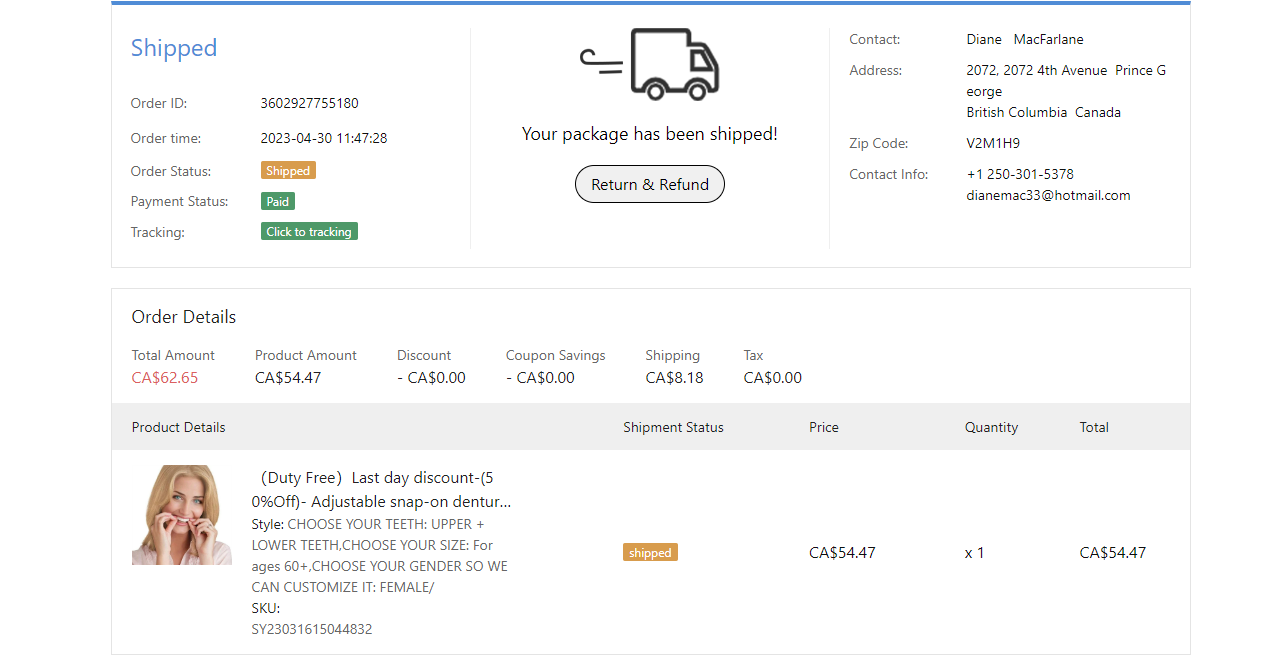Viewport: 1270px width, 672px height.
Task: Open the denture product thumbnail image
Action: coord(182,515)
